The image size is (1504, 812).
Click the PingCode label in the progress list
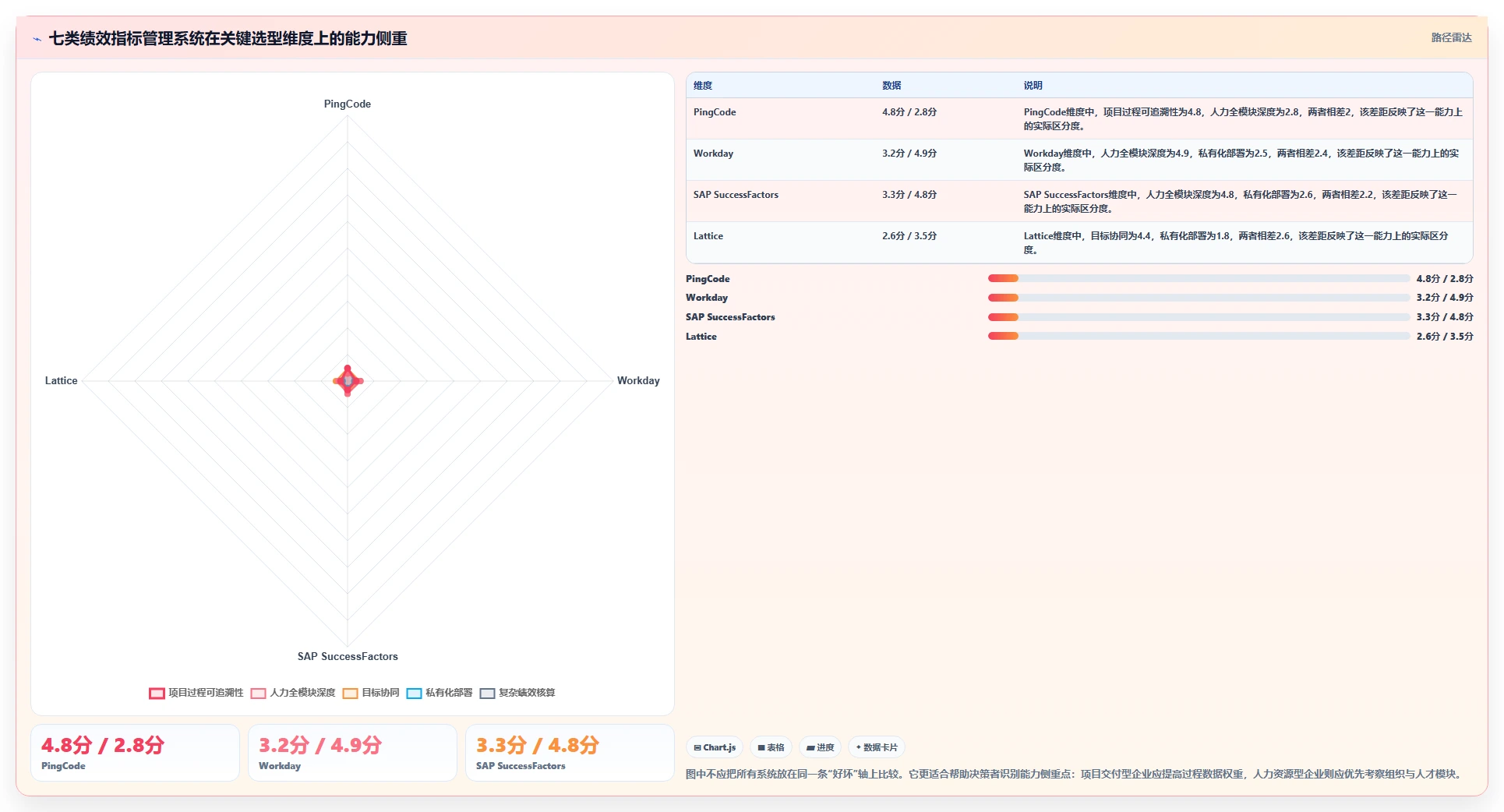coord(708,279)
